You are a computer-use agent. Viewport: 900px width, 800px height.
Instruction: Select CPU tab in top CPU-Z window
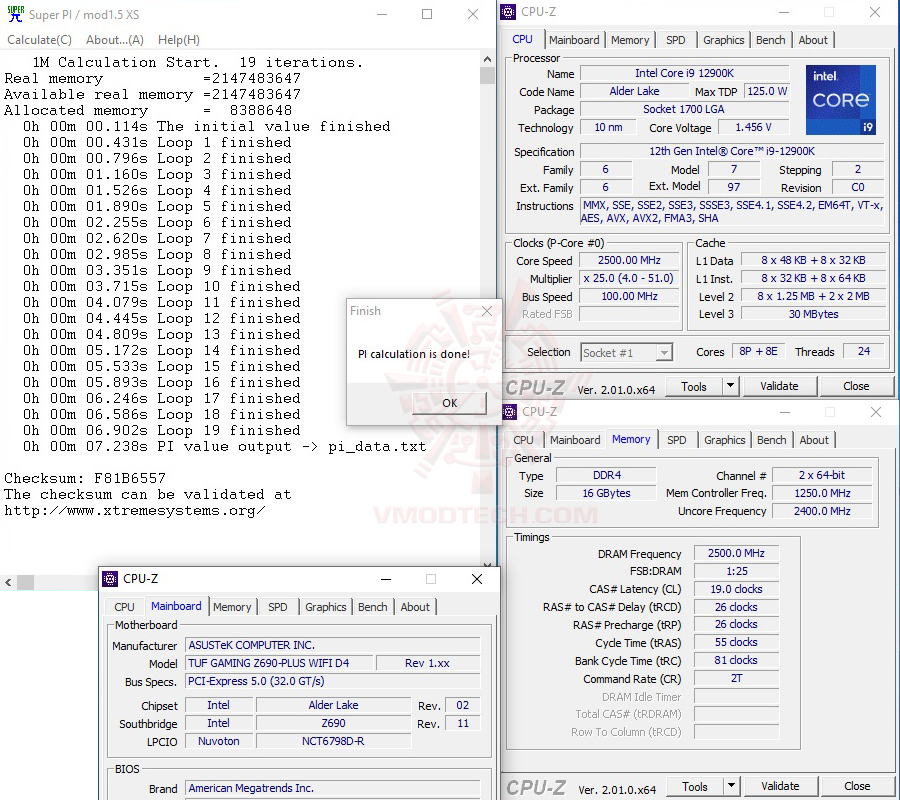522,39
